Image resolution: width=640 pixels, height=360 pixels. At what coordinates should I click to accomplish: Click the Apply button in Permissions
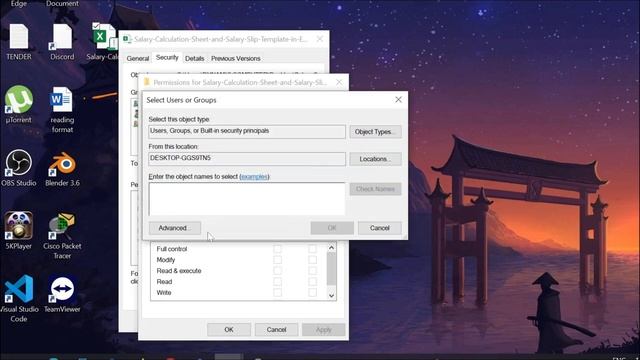click(x=324, y=329)
